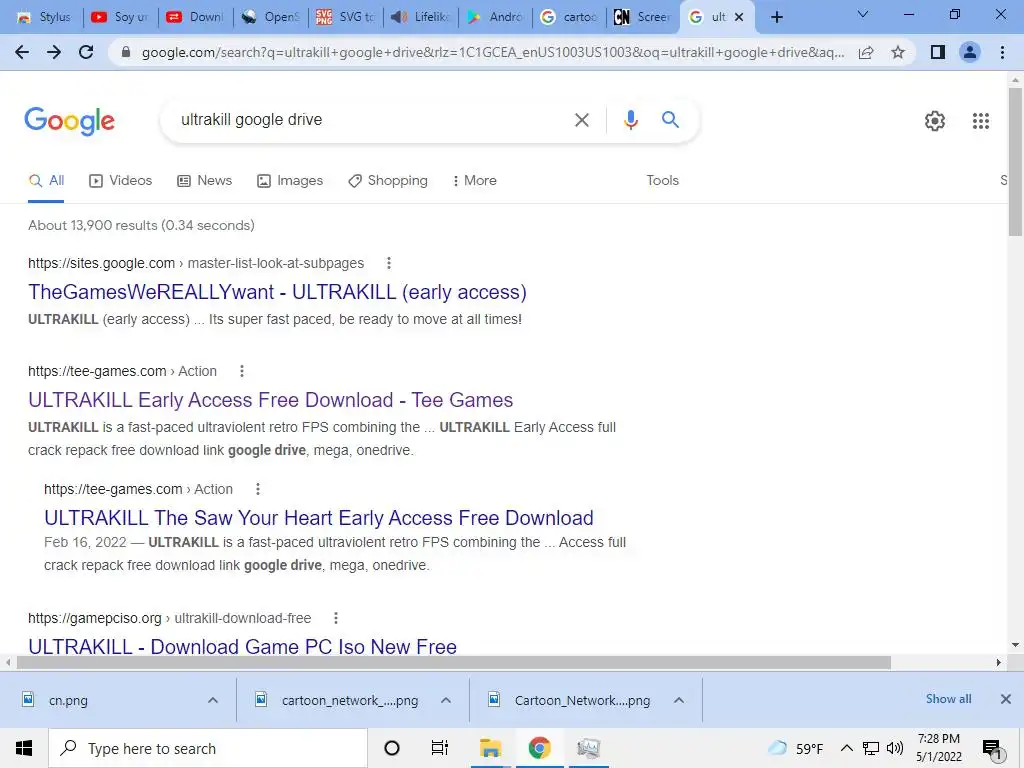The height and width of the screenshot is (768, 1024).
Task: Switch to the OpenS tab
Action: (x=270, y=17)
